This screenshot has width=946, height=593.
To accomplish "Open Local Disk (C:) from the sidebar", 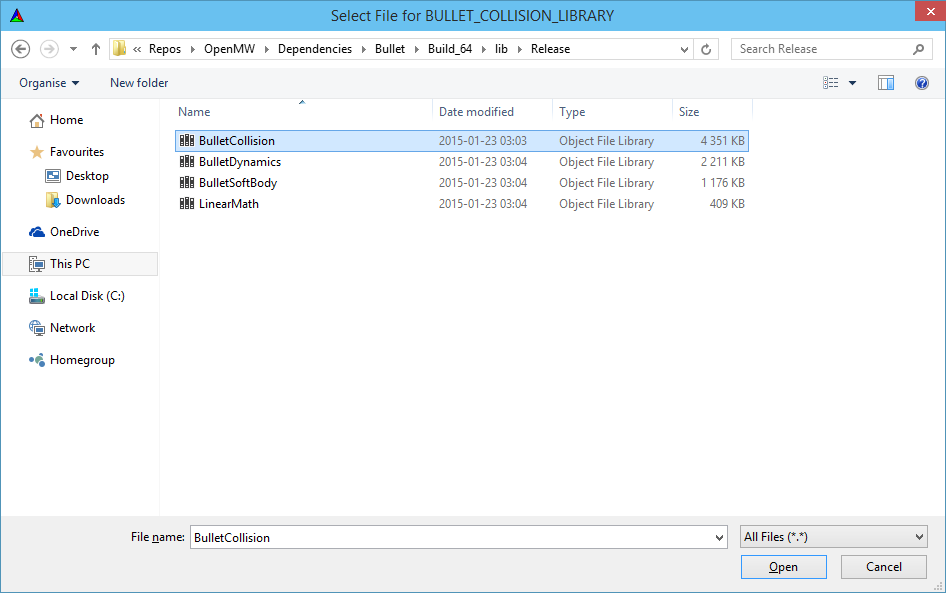I will (x=77, y=295).
